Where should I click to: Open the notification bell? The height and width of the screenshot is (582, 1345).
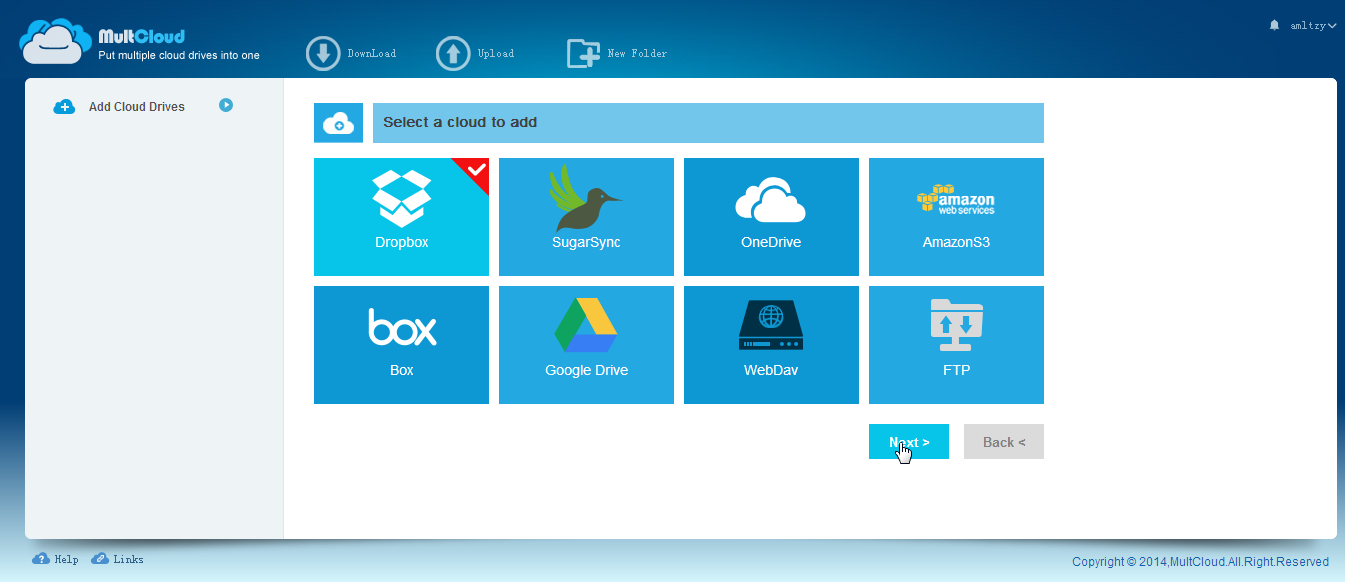click(x=1274, y=25)
